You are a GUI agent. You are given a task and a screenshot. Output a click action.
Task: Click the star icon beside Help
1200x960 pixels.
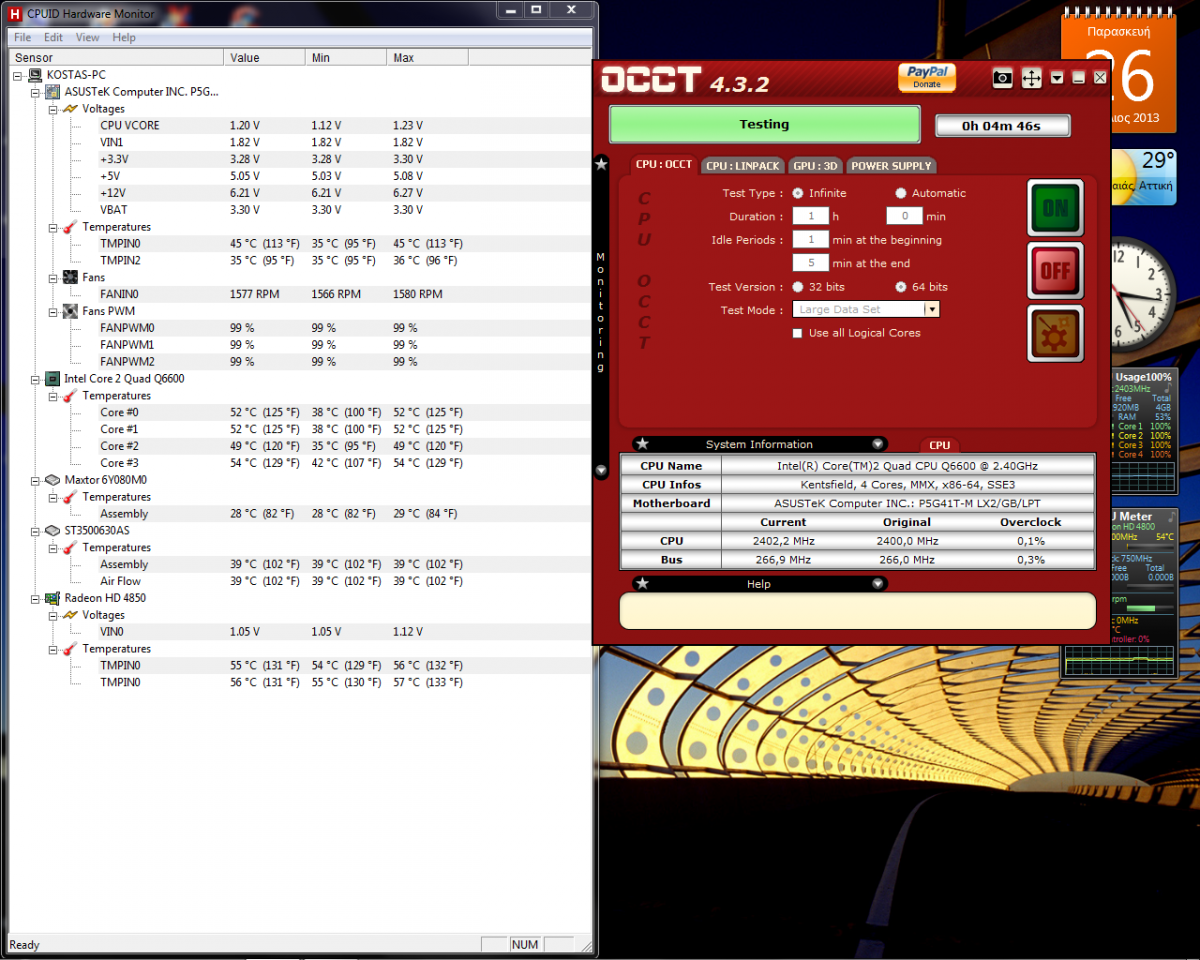[643, 584]
